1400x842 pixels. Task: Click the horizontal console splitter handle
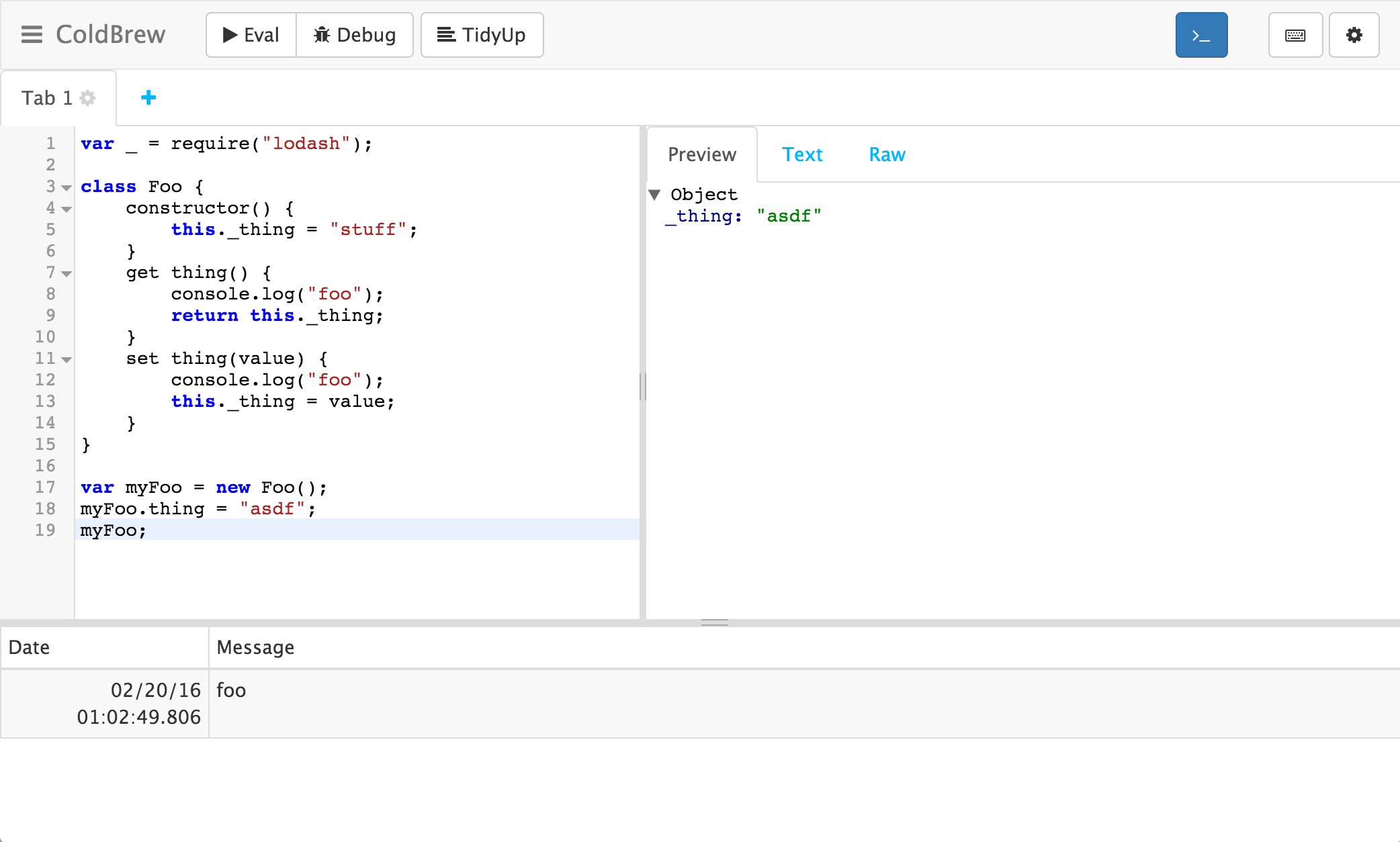[x=714, y=622]
